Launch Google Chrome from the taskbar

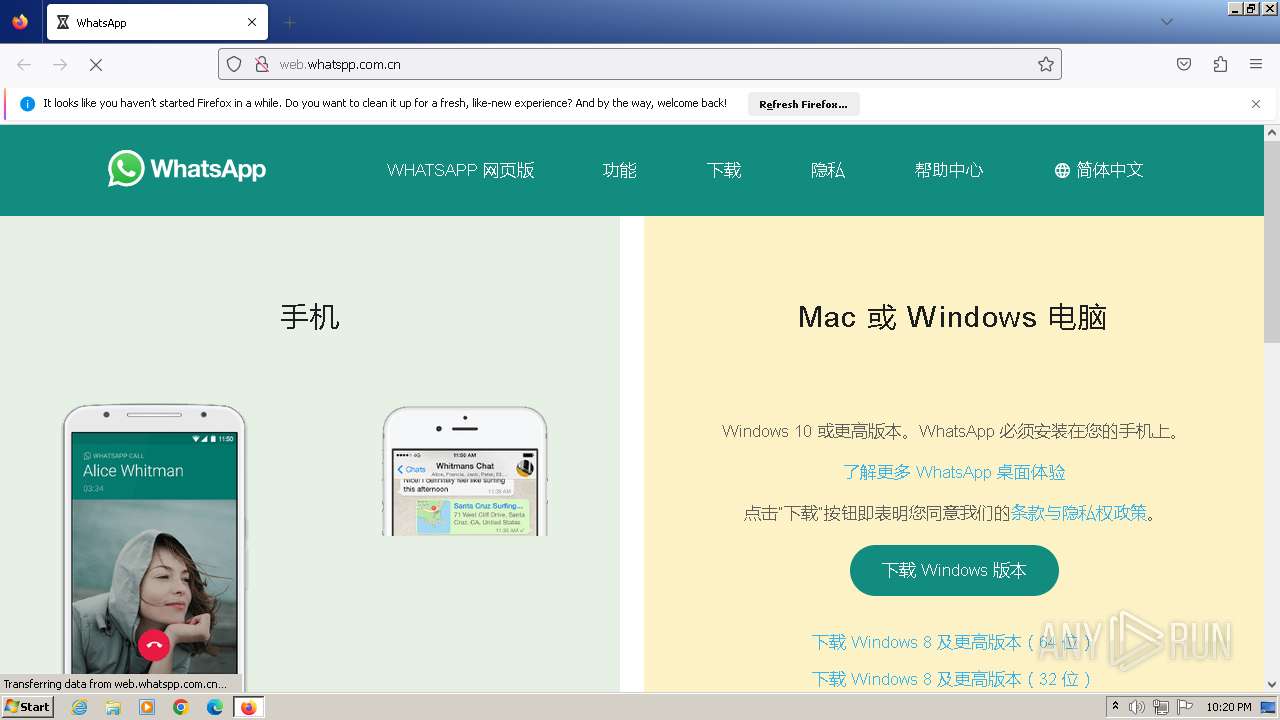pos(181,707)
